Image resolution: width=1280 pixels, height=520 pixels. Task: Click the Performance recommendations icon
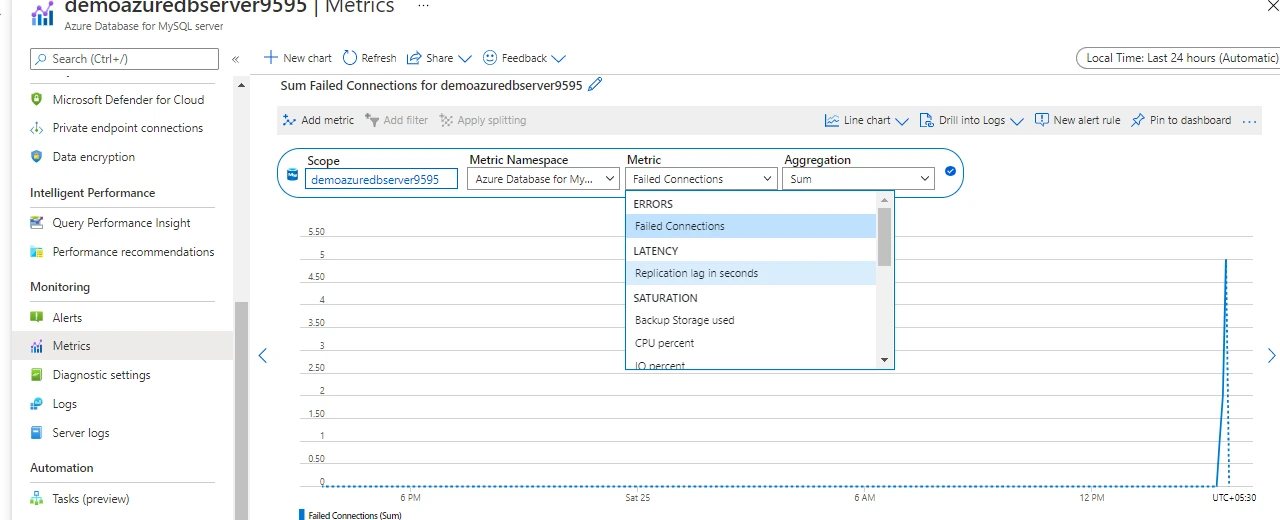click(x=37, y=252)
